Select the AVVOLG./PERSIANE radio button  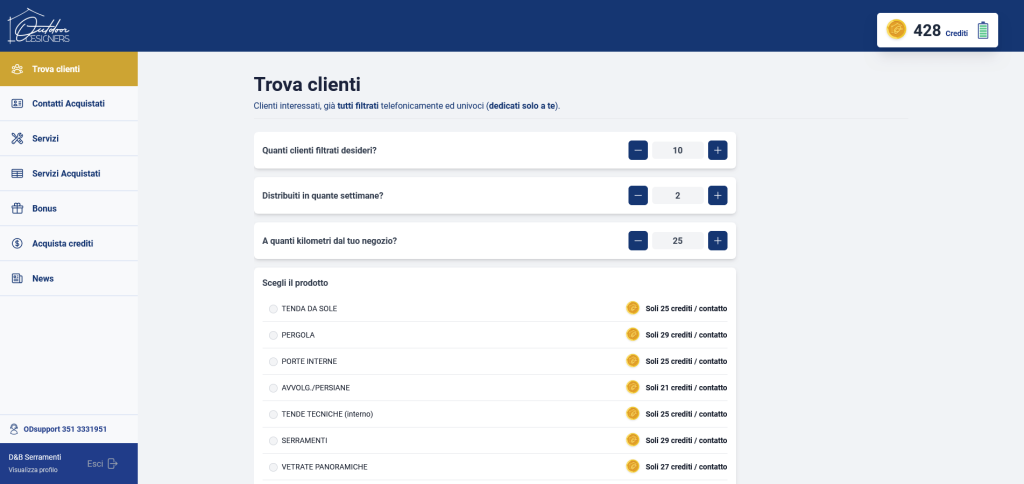273,388
